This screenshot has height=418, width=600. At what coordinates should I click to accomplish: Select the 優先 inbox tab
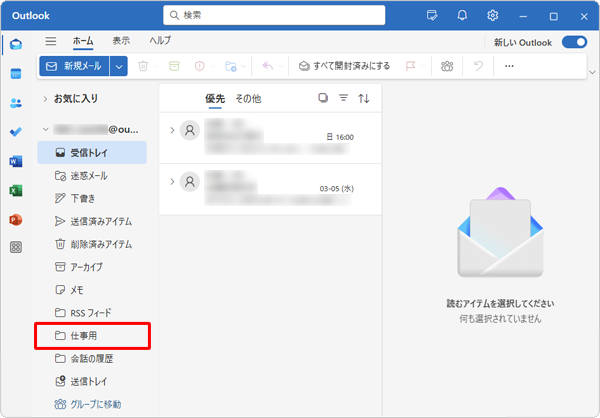click(x=215, y=99)
